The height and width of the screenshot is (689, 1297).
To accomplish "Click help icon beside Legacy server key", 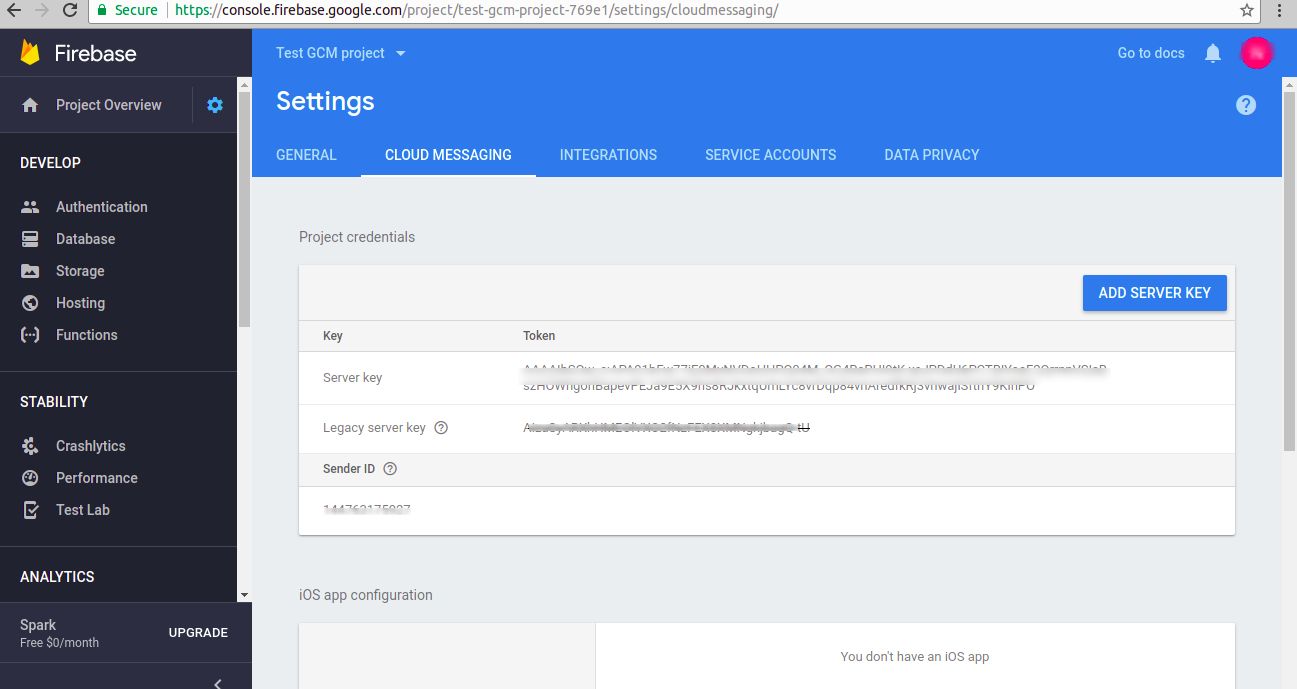I will [441, 428].
